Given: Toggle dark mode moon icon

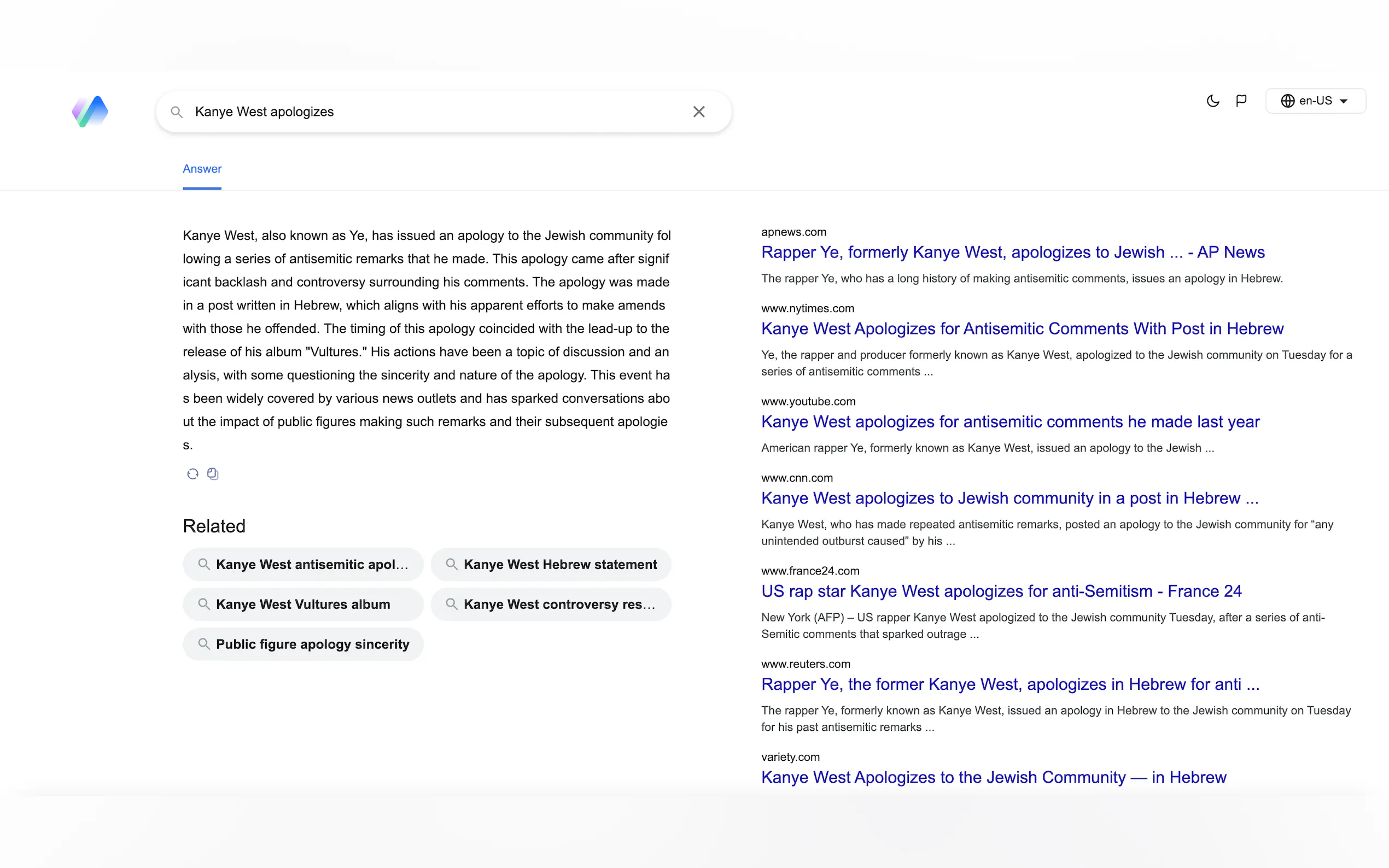Looking at the screenshot, I should click(1212, 101).
